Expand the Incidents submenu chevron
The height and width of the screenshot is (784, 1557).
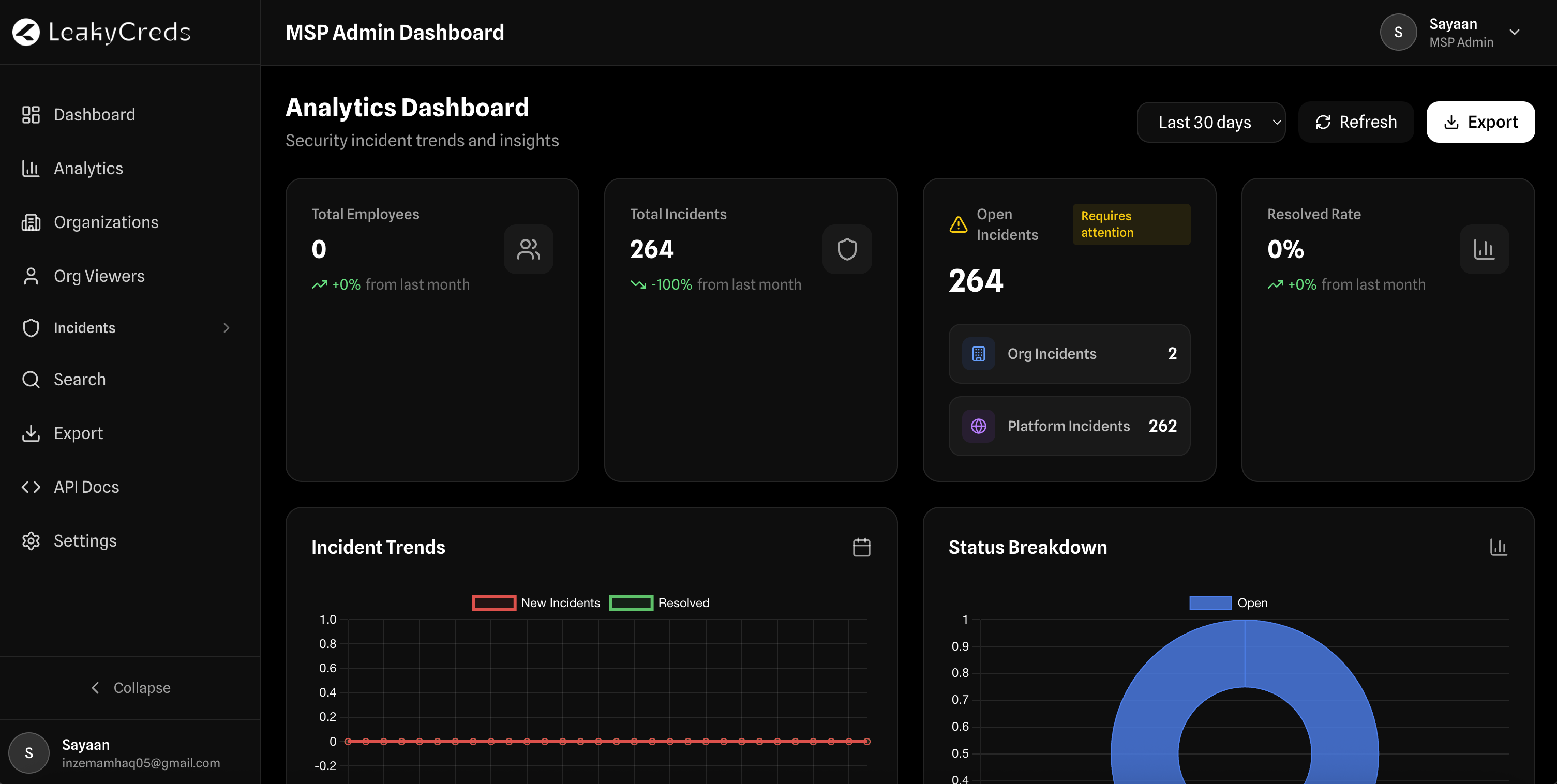tap(227, 328)
